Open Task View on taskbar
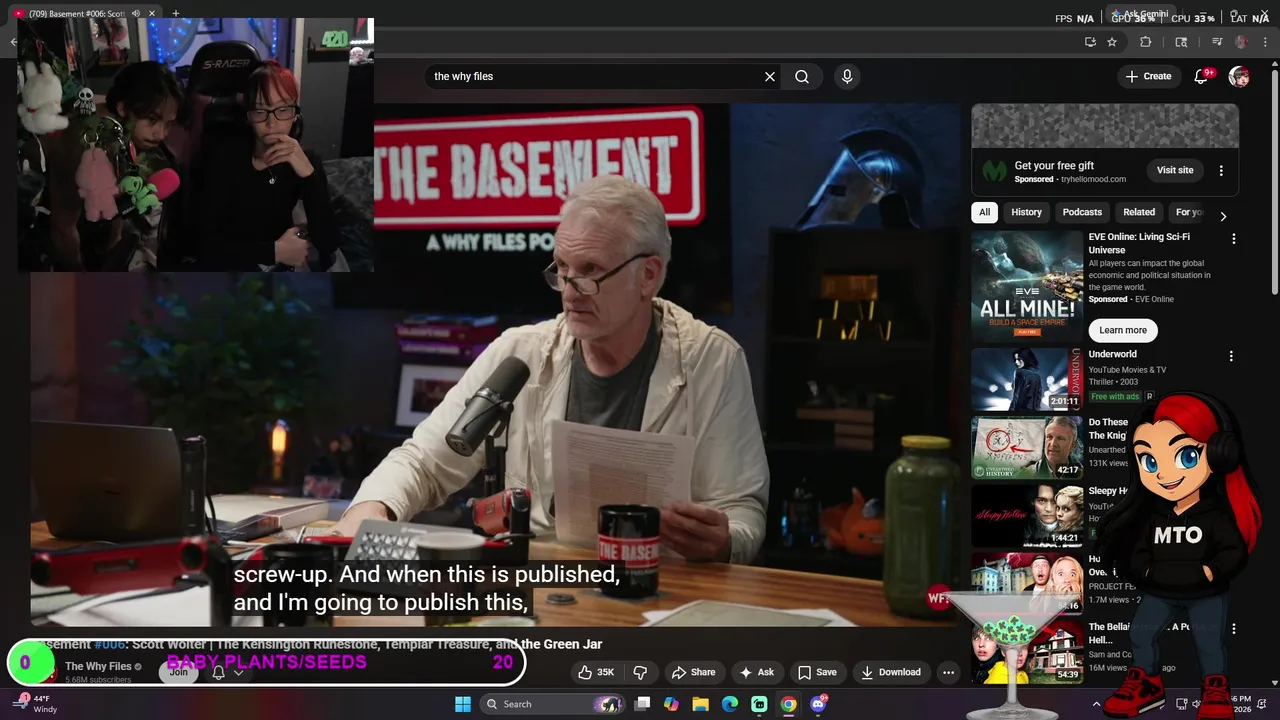Image resolution: width=1280 pixels, height=720 pixels. tap(643, 704)
